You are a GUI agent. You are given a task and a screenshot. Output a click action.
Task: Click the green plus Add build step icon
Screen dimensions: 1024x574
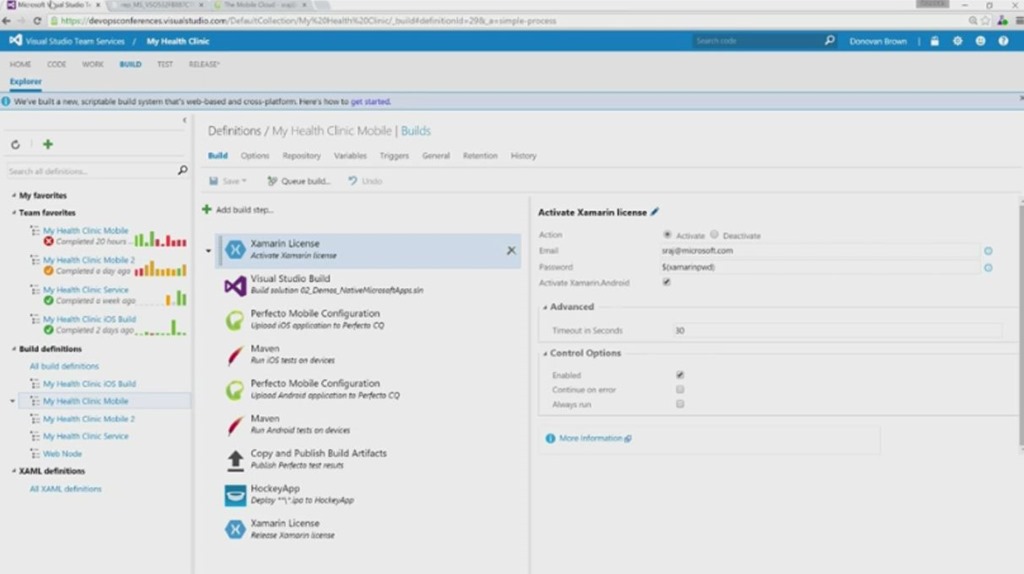[x=206, y=209]
